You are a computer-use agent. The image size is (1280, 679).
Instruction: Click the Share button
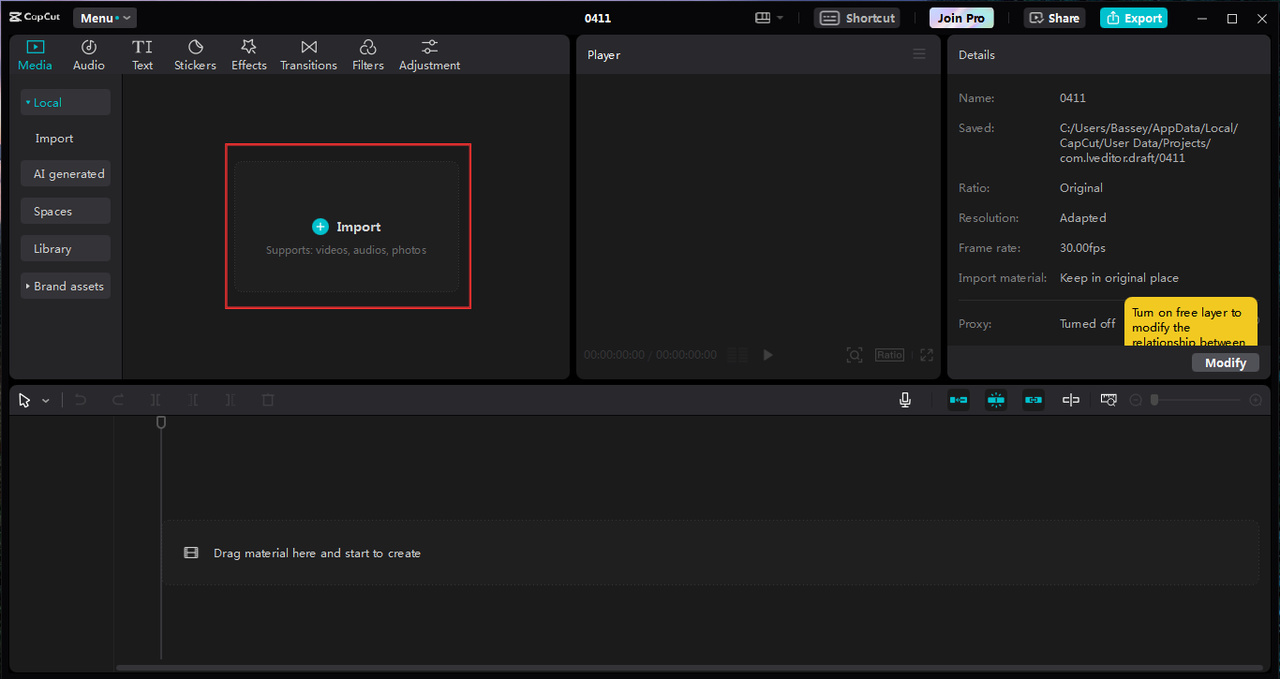(x=1054, y=18)
